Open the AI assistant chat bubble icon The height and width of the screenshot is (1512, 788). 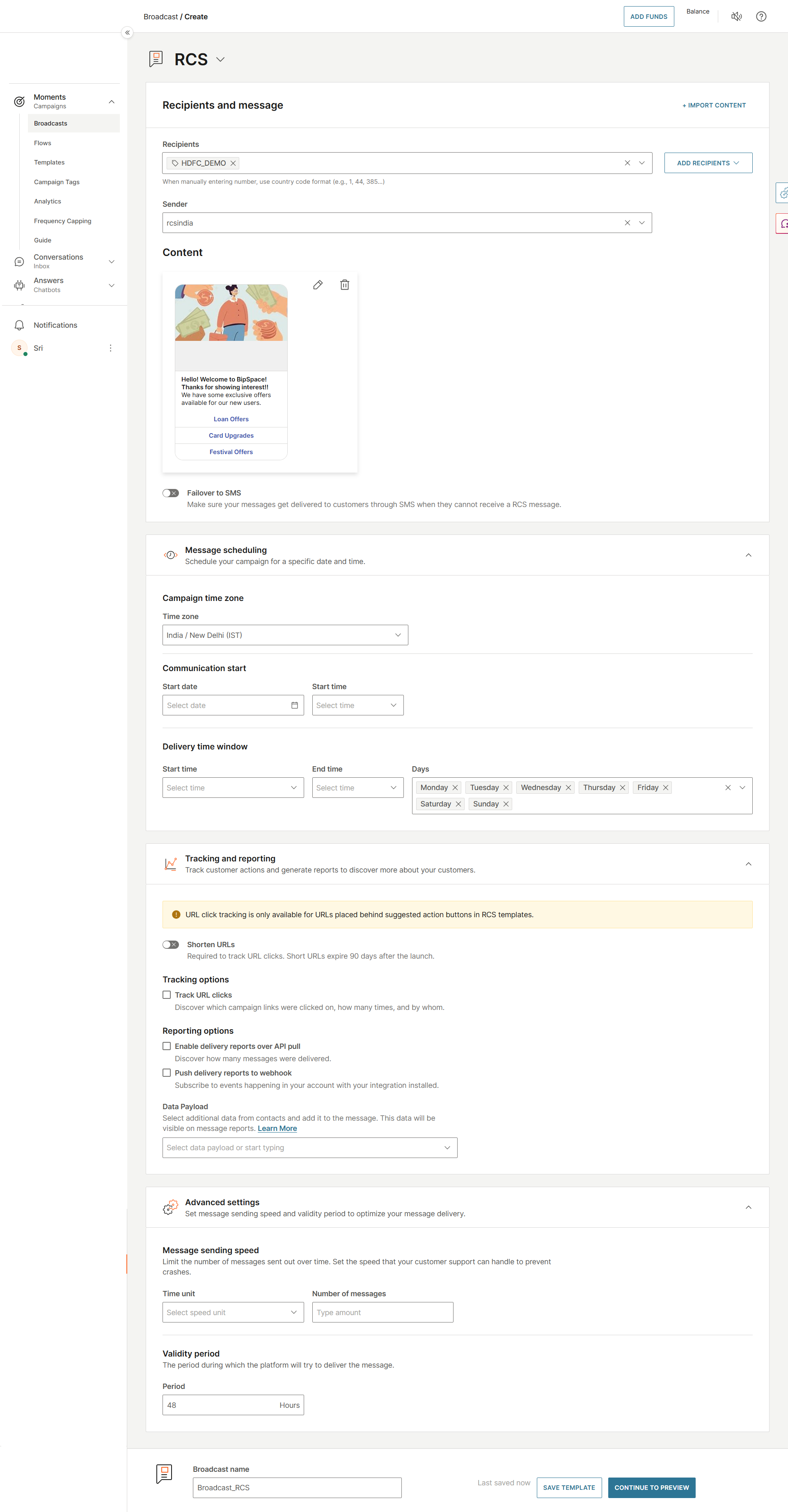coord(783,223)
